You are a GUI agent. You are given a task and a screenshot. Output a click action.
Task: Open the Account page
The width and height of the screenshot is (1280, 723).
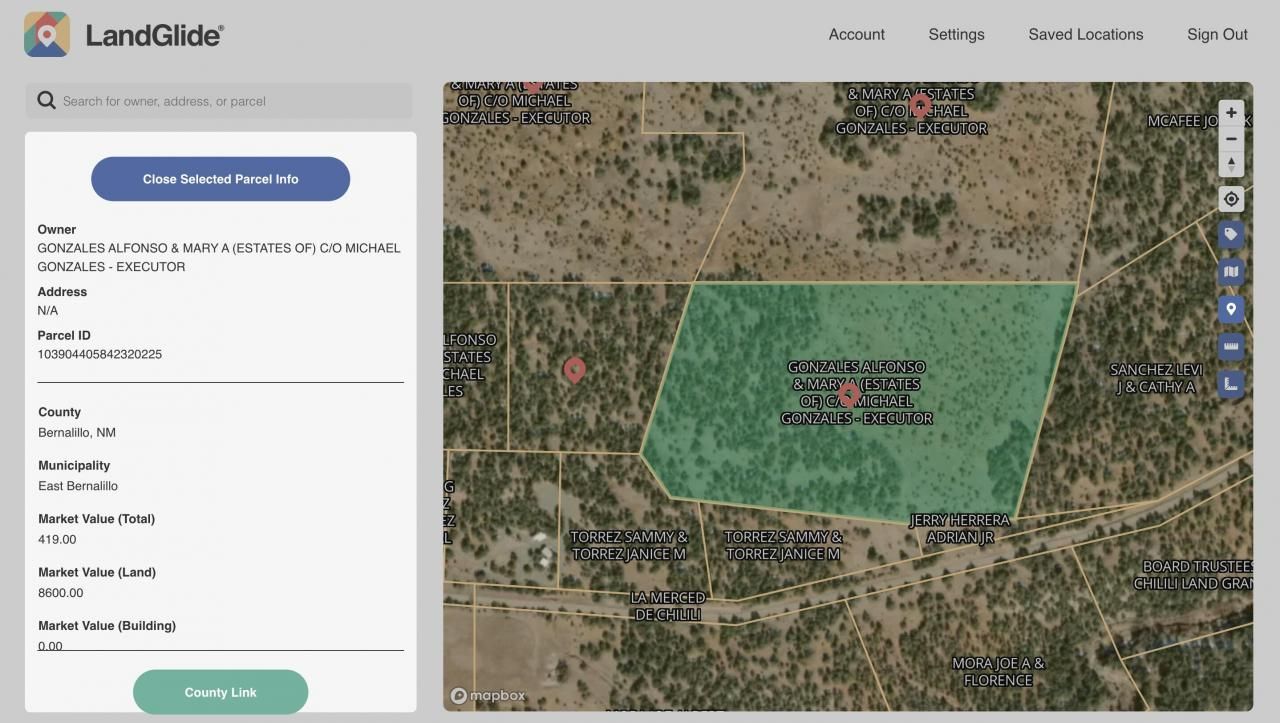pyautogui.click(x=856, y=34)
